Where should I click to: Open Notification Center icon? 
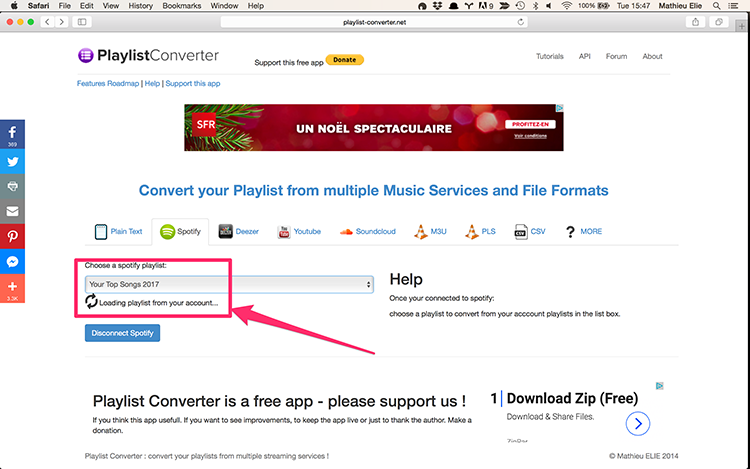tap(733, 6)
